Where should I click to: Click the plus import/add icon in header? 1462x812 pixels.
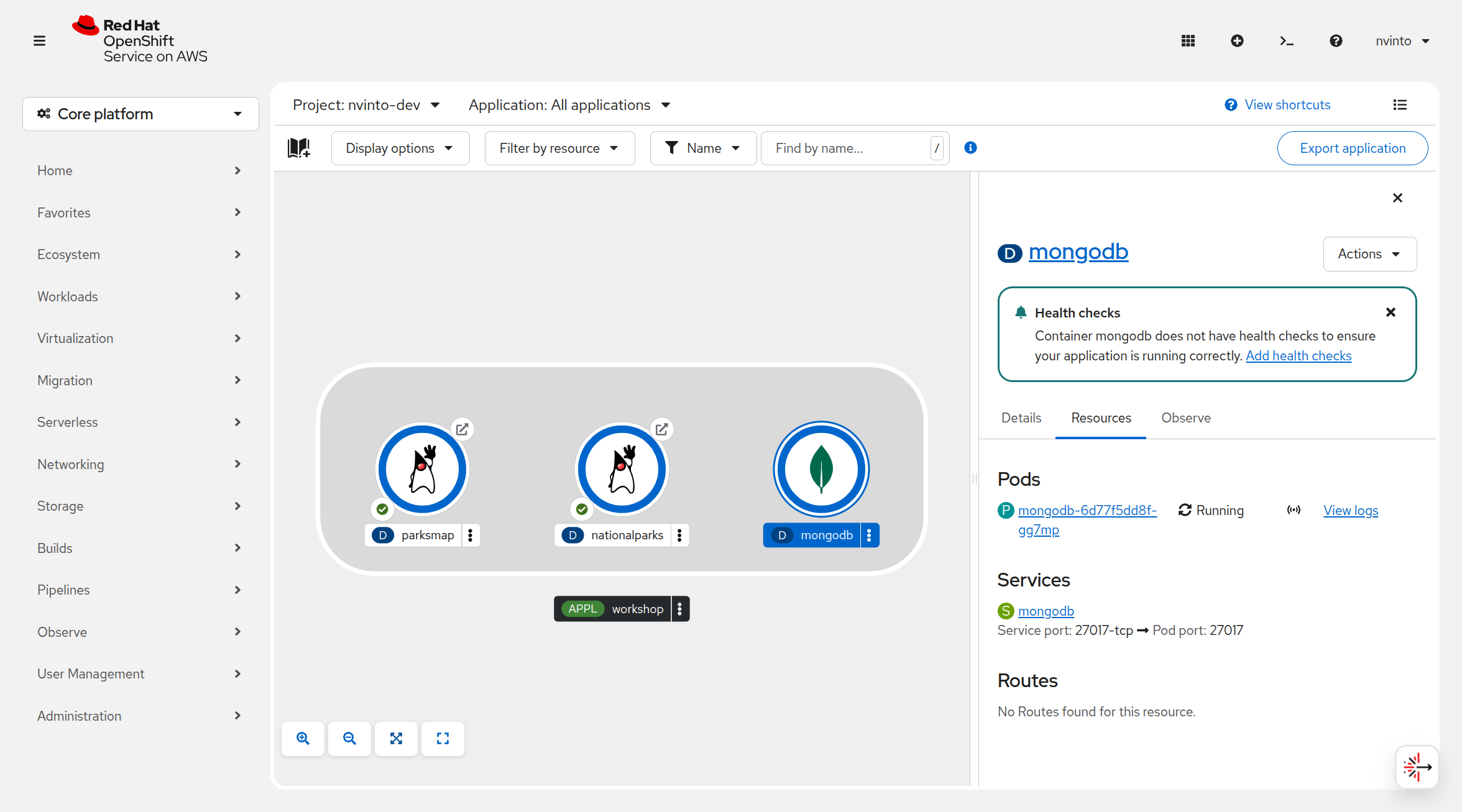[1237, 41]
